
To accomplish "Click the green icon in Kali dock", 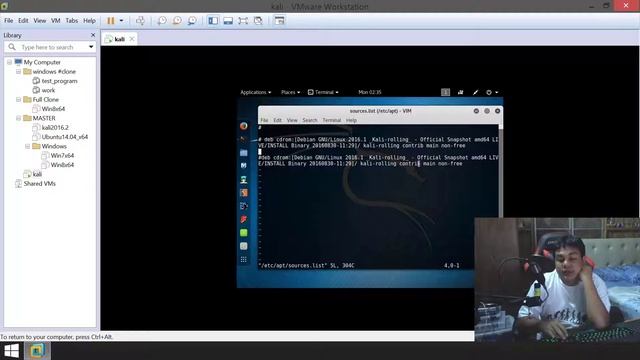I will (244, 233).
